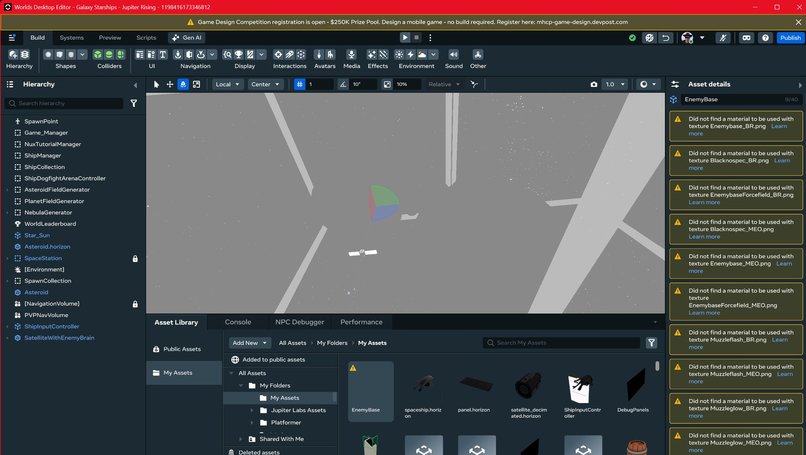Open the Add New dropdown
The image size is (806, 455).
pos(249,343)
